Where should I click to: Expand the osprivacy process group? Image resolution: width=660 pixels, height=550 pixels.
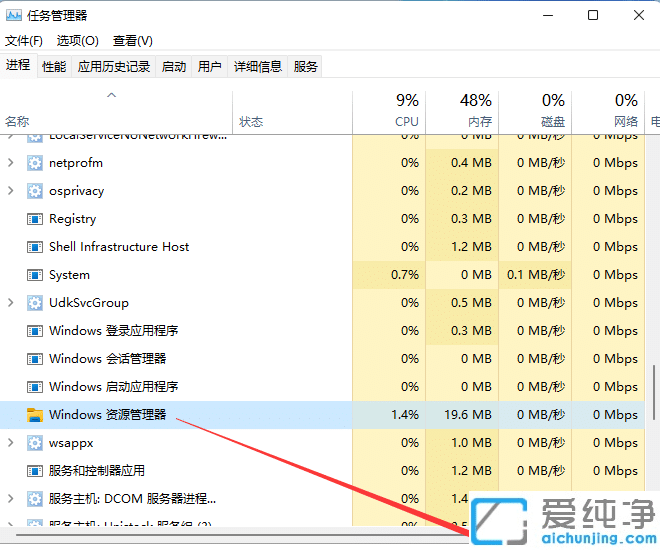[11, 191]
